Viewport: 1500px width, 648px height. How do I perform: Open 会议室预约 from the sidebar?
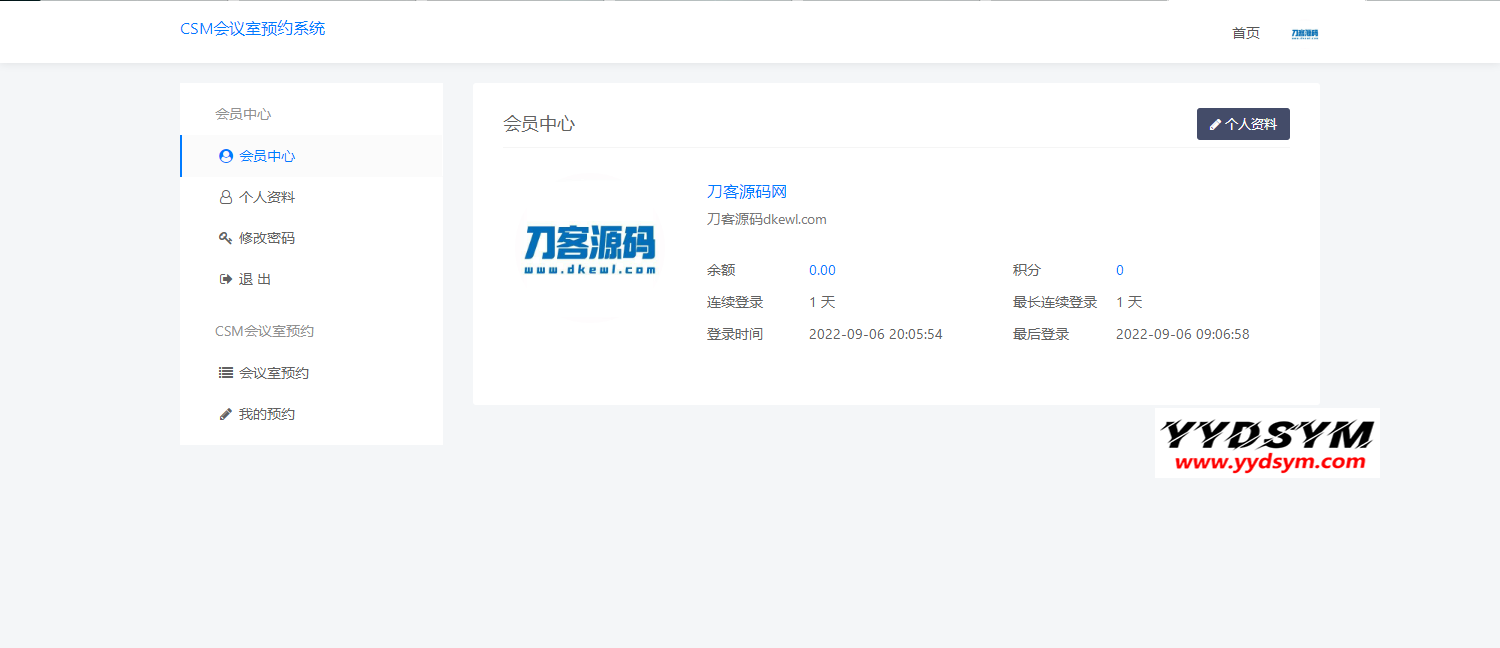point(274,373)
